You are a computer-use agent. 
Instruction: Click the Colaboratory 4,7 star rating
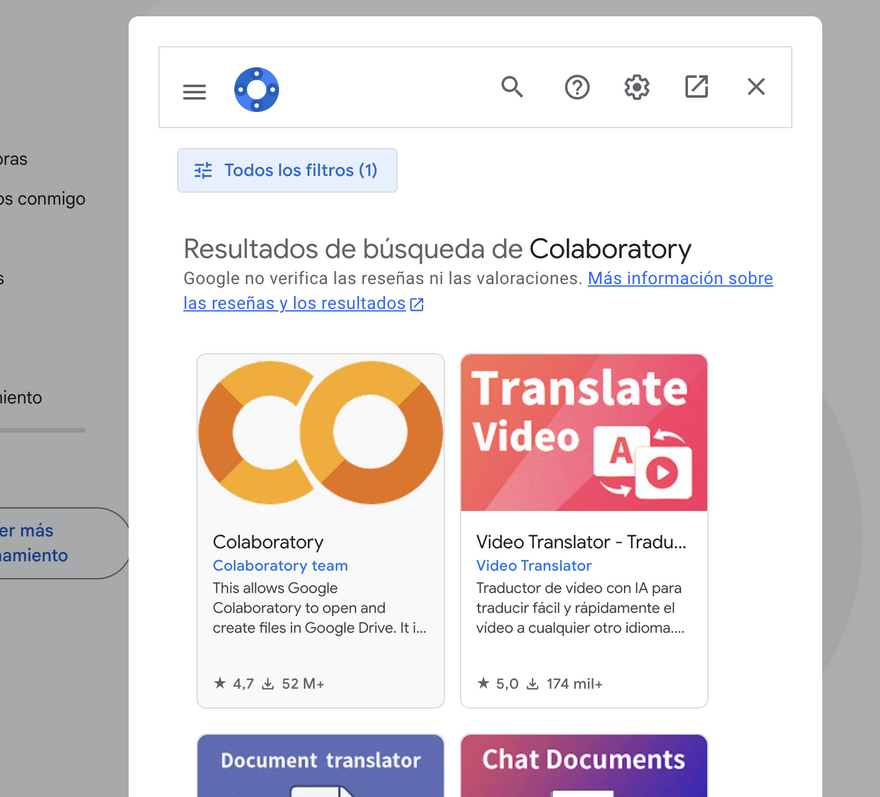coord(233,684)
